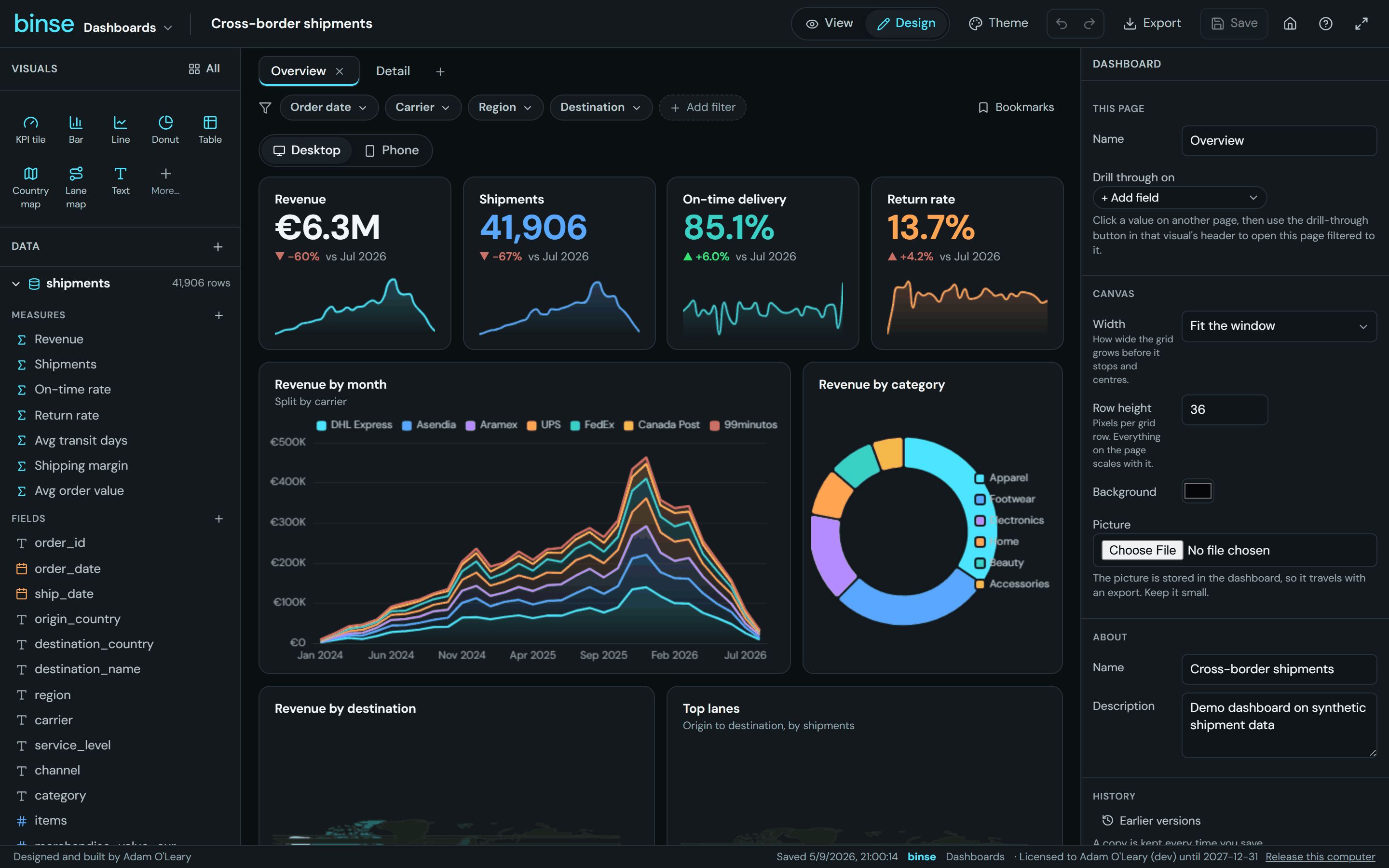Switch to Design mode

pyautogui.click(x=906, y=24)
